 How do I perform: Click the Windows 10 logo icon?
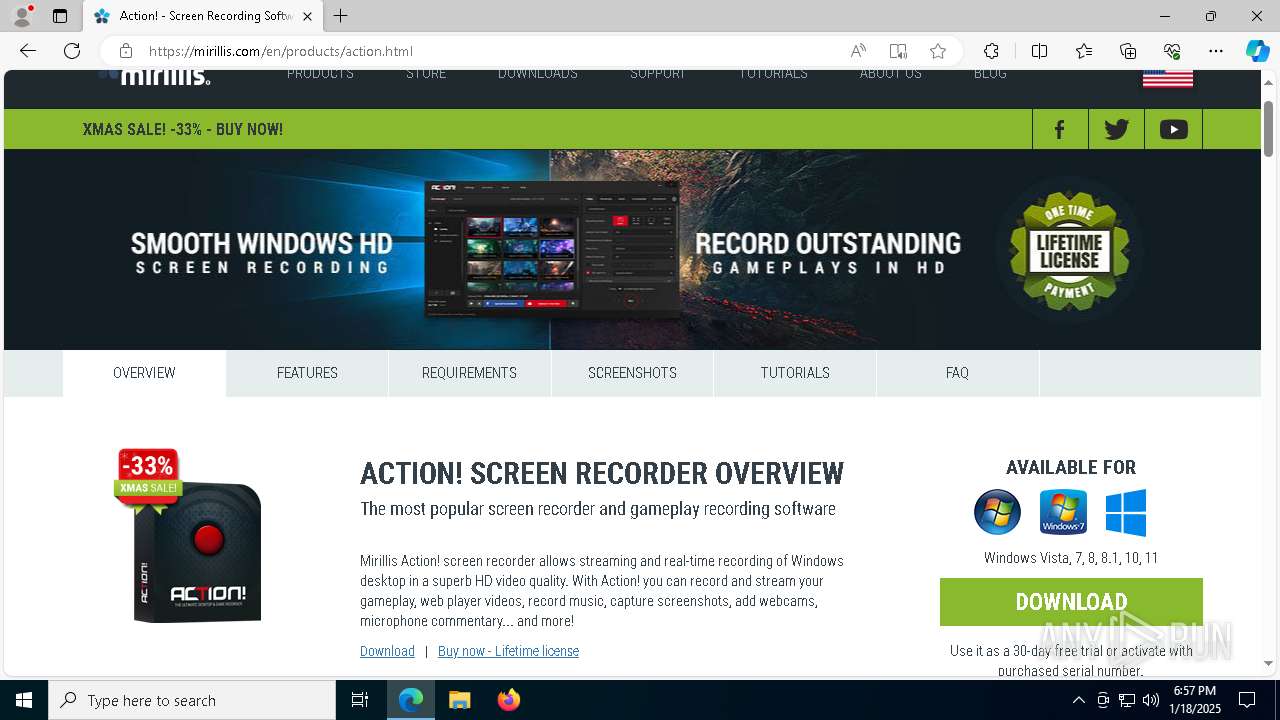(1126, 512)
